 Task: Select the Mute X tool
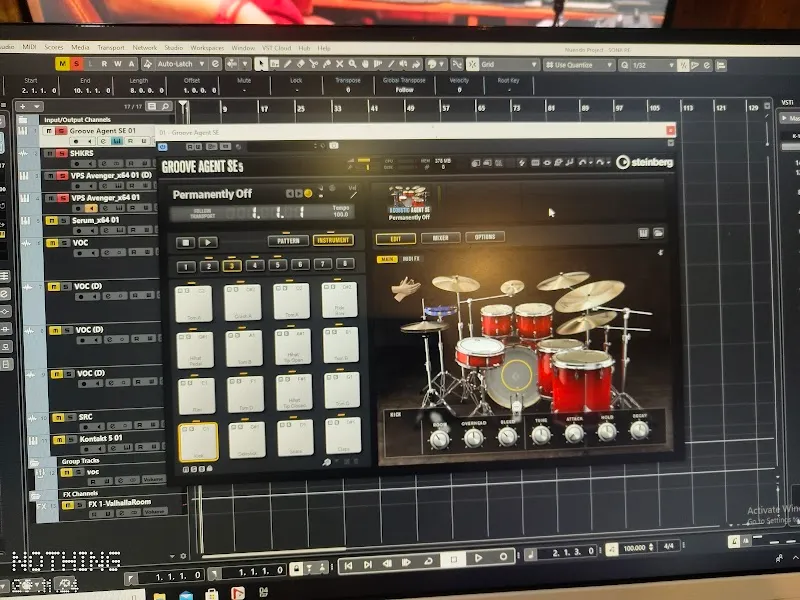pos(339,64)
